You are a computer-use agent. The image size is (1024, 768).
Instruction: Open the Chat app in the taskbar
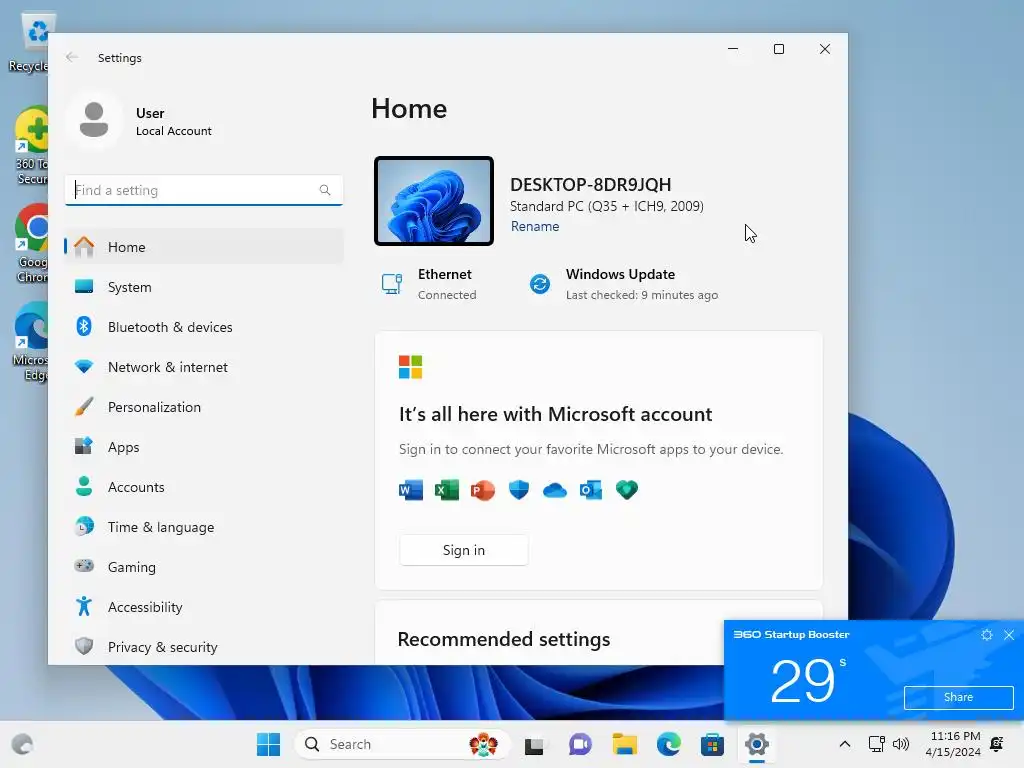[x=580, y=744]
